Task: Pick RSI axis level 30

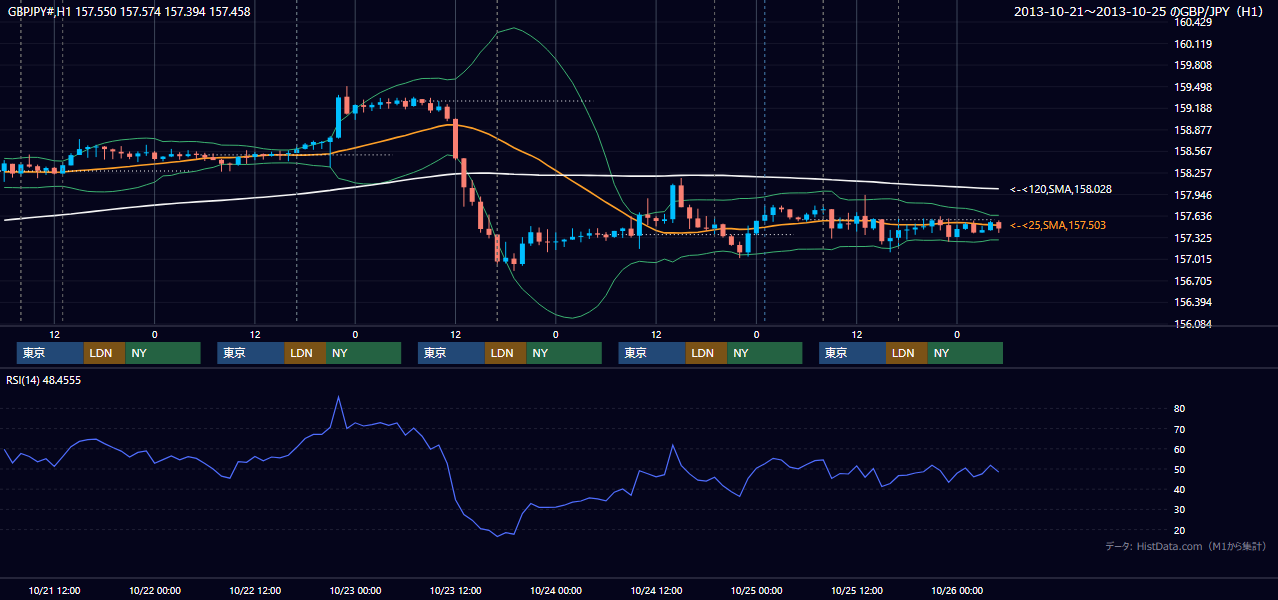Action: [1180, 510]
